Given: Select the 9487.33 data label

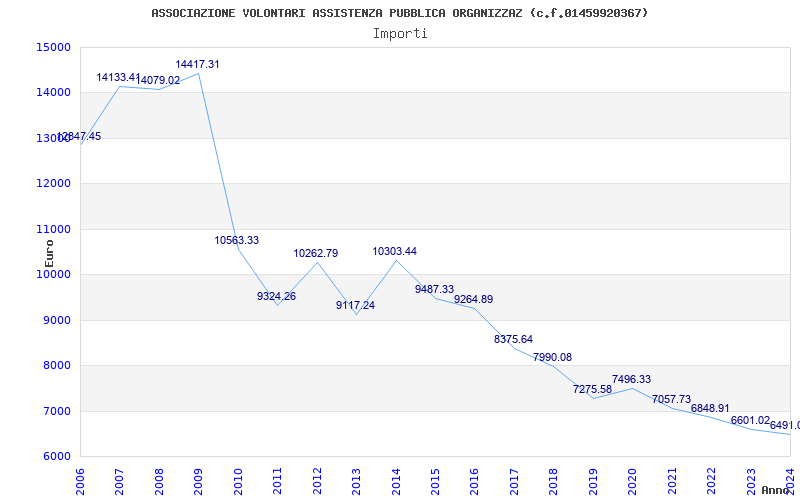Looking at the screenshot, I should pos(435,289).
